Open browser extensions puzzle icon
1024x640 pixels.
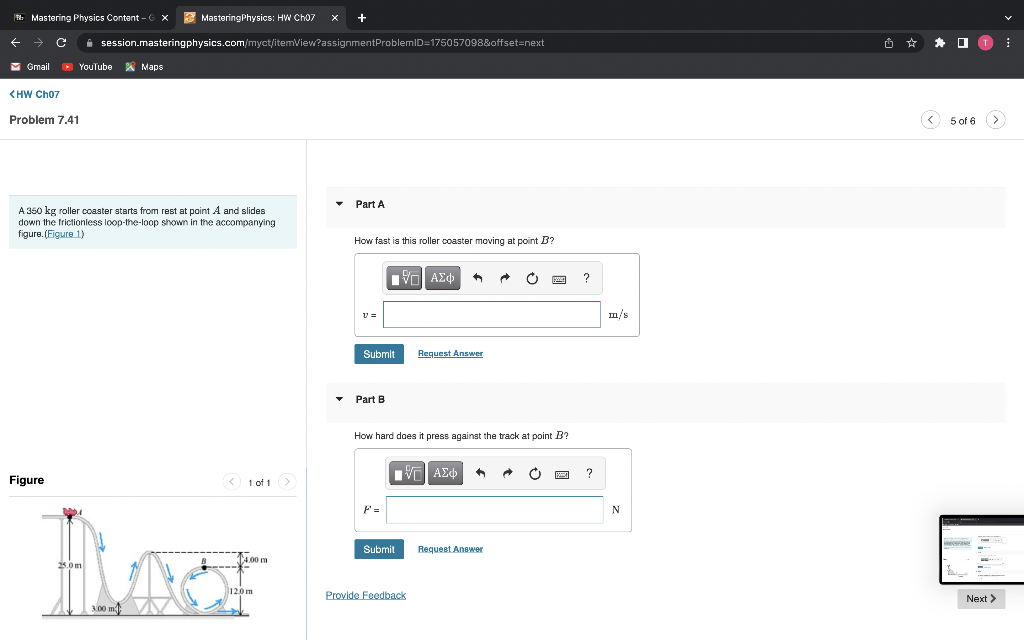[940, 43]
